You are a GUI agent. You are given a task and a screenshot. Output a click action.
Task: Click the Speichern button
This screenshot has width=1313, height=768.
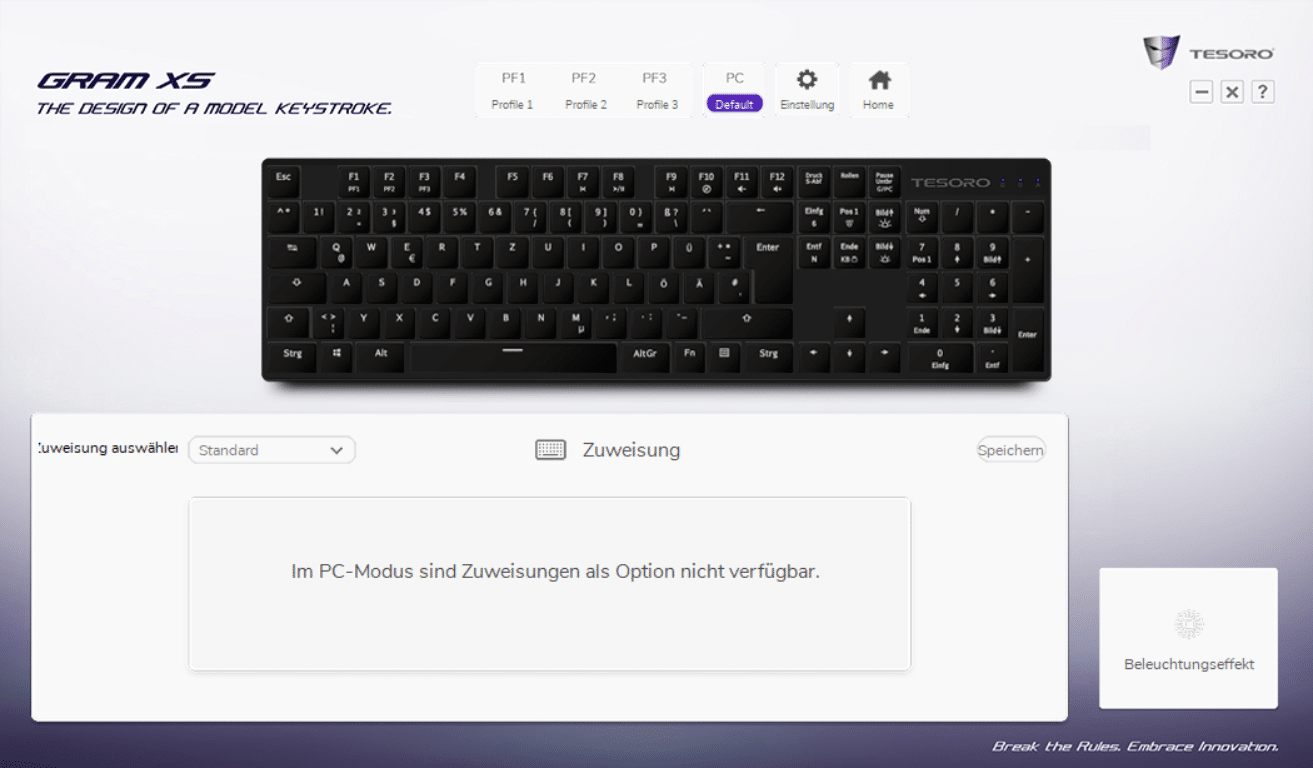point(1011,450)
